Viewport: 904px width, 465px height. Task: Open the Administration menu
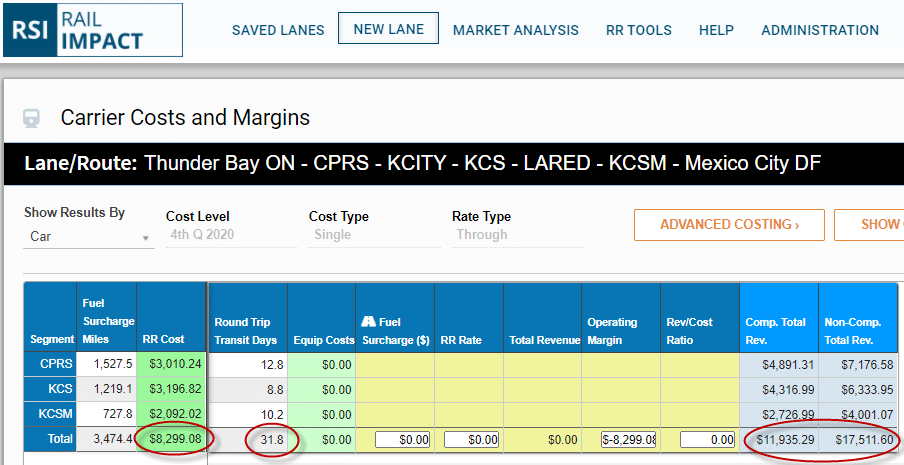pos(820,30)
